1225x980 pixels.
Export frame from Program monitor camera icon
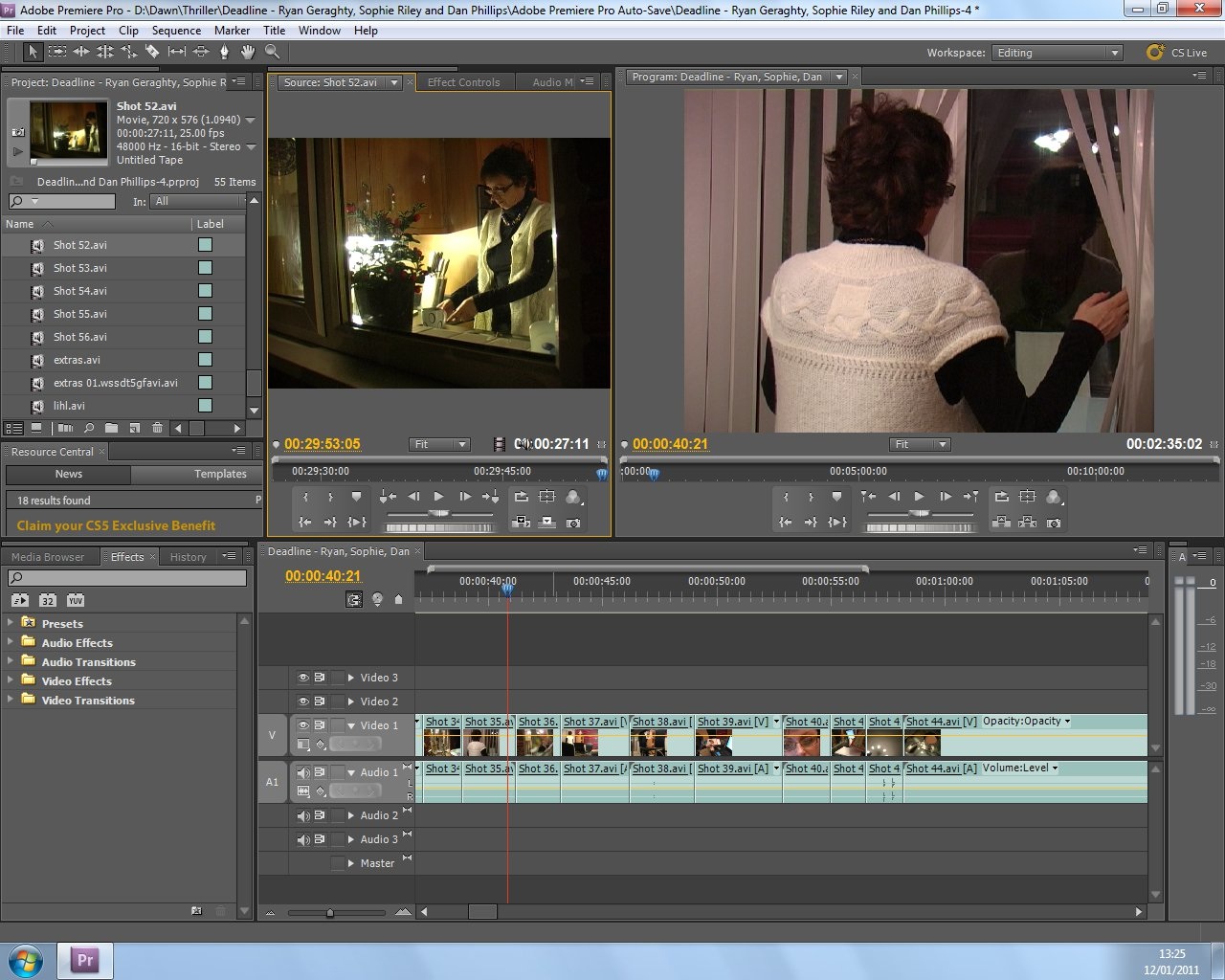[1054, 523]
